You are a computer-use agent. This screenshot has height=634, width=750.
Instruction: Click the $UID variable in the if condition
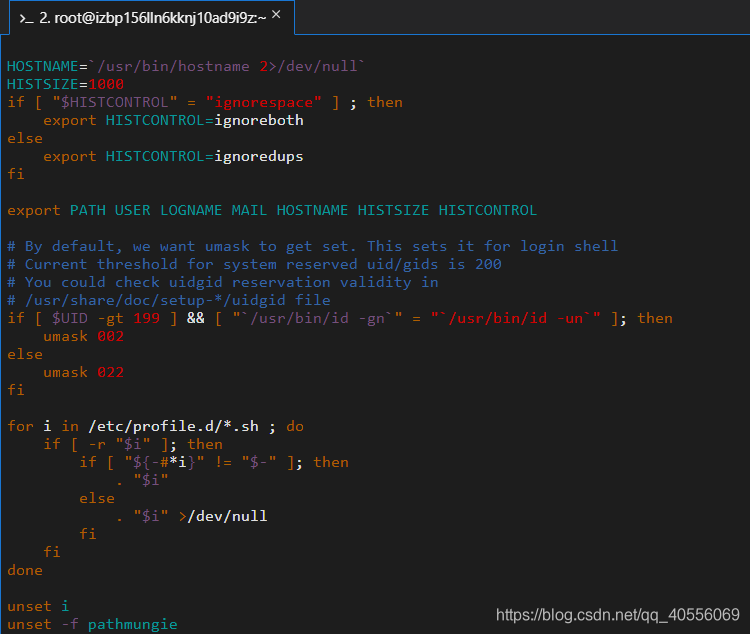click(x=70, y=318)
